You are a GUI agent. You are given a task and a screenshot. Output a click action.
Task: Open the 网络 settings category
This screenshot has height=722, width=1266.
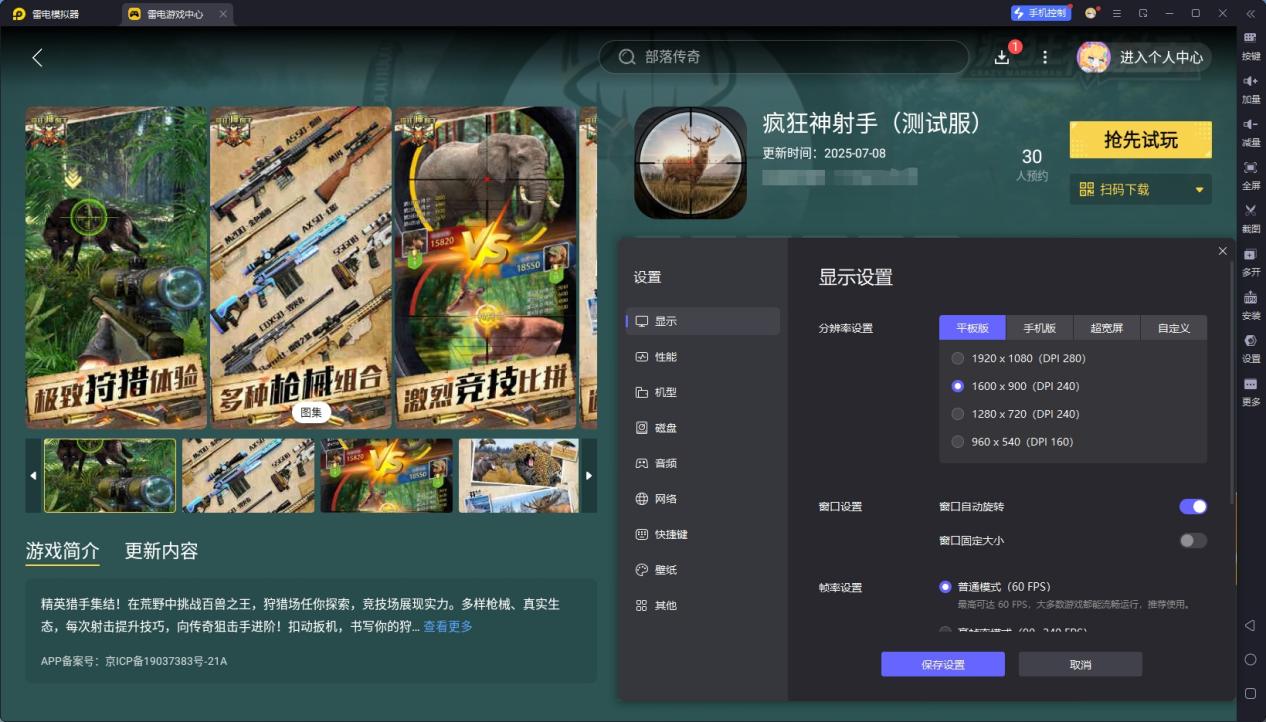703,499
